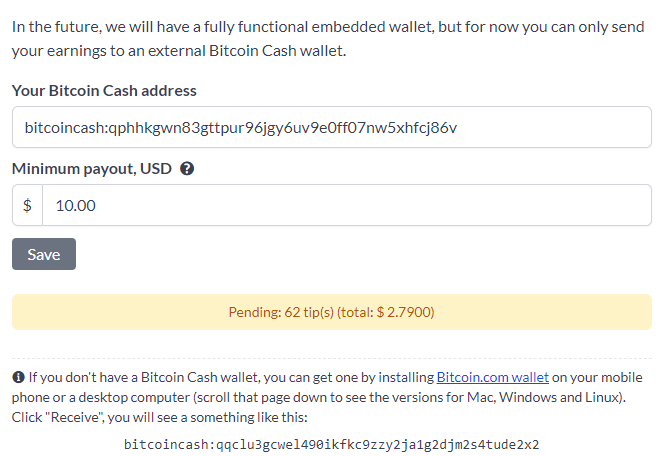This screenshot has height=456, width=665.
Task: Click the dollar sign prefix of payout field
Action: point(28,205)
